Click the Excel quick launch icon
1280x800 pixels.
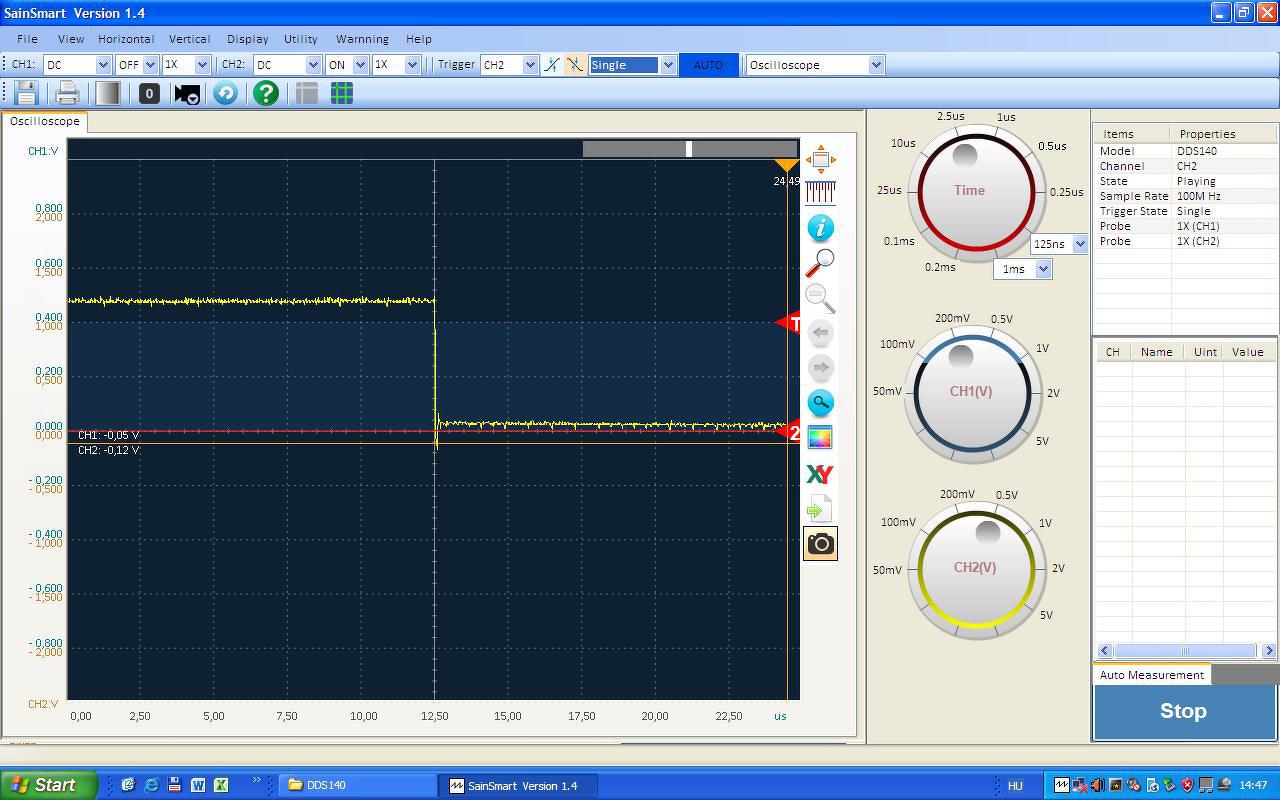click(220, 785)
